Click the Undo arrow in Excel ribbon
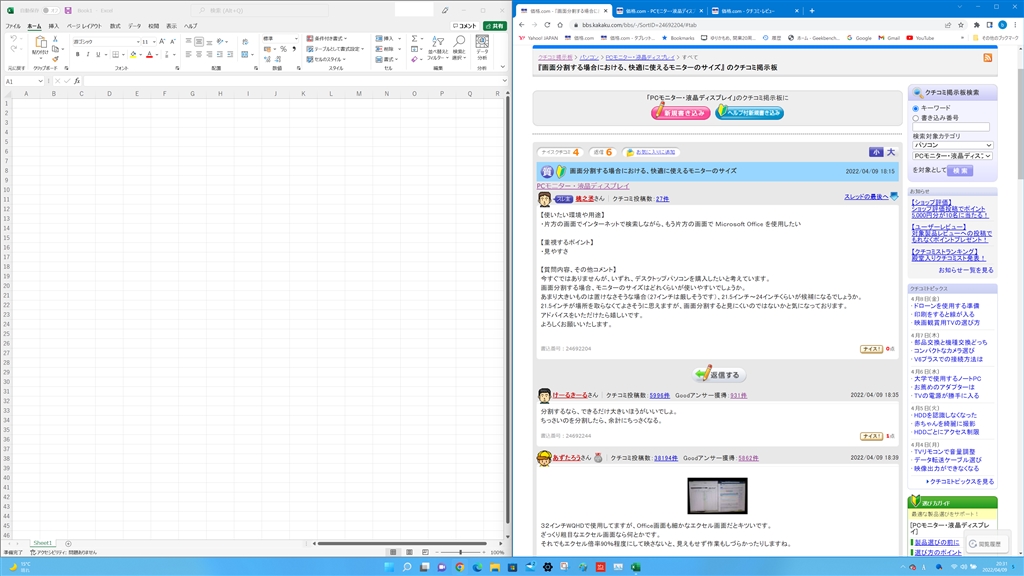This screenshot has width=1024, height=576. 14,39
